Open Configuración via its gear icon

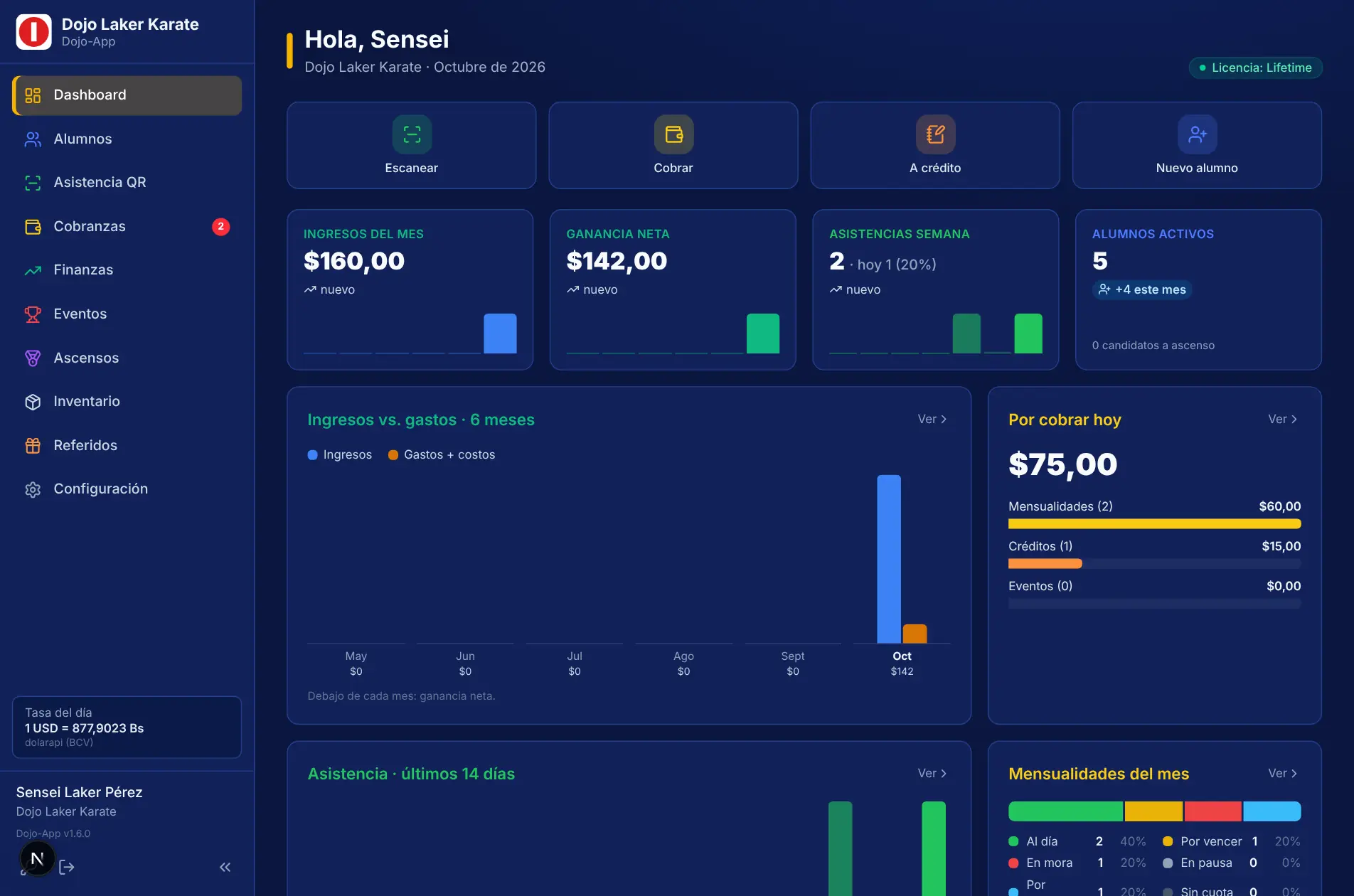(x=33, y=489)
